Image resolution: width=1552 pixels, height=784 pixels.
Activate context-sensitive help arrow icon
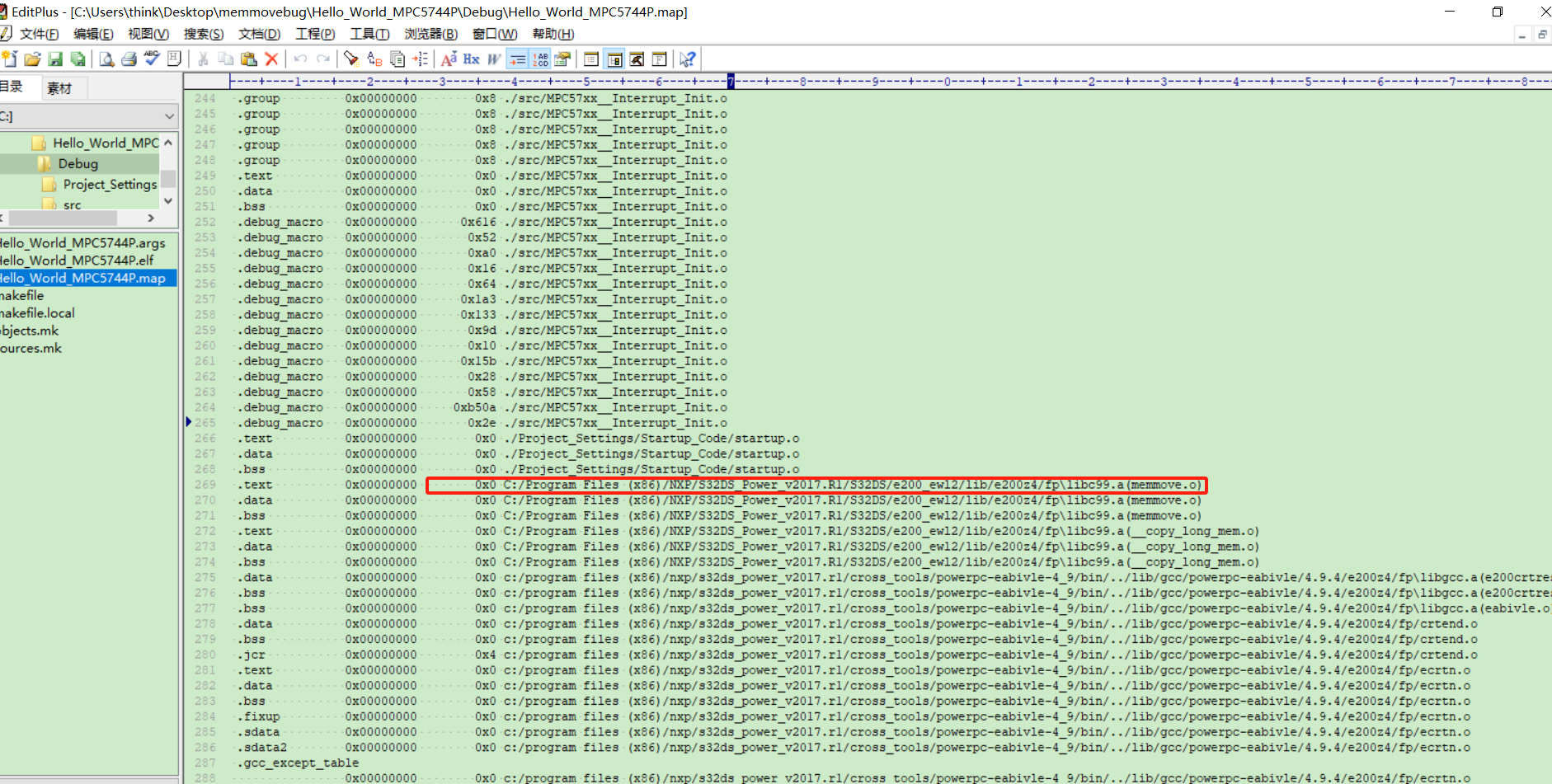pos(686,59)
